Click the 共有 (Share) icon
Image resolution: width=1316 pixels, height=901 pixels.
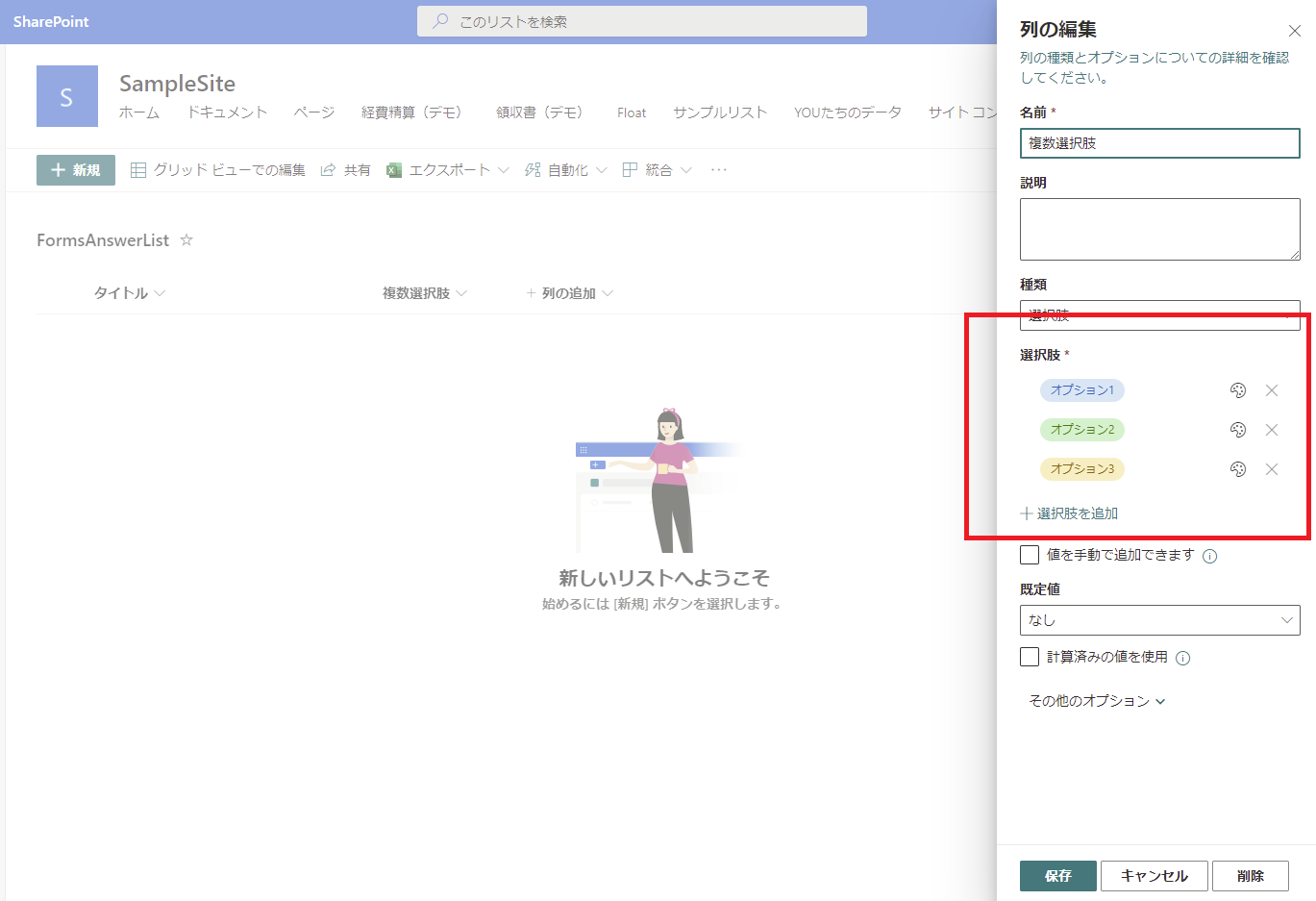[x=328, y=169]
